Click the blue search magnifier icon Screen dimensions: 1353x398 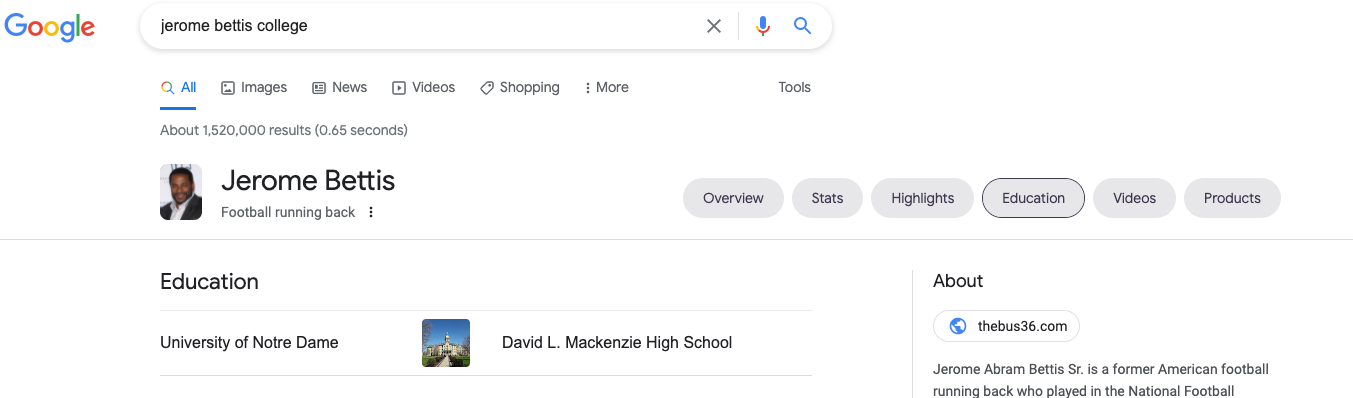[x=802, y=26]
